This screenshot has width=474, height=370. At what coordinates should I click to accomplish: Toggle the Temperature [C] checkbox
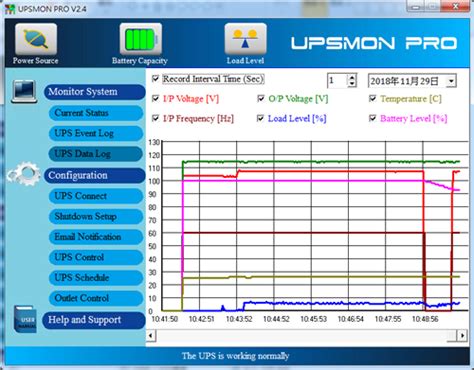click(x=373, y=99)
